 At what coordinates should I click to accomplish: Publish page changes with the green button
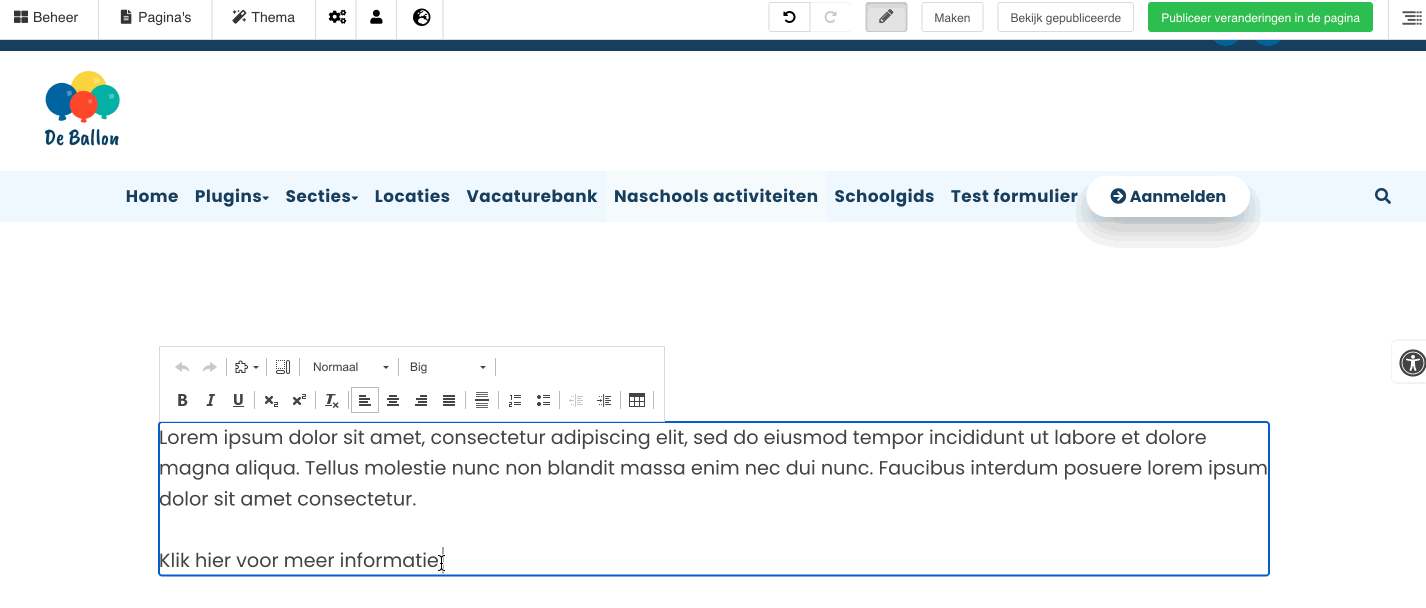tap(1259, 17)
